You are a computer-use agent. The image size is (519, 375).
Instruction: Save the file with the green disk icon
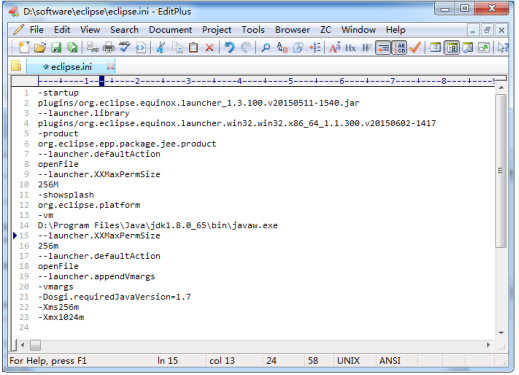(x=56, y=48)
